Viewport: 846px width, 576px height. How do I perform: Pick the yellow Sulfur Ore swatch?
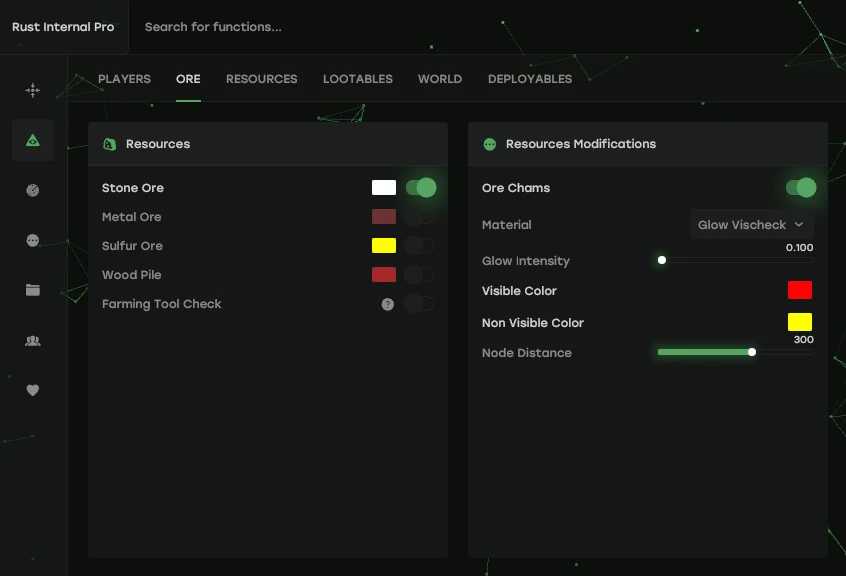click(384, 246)
